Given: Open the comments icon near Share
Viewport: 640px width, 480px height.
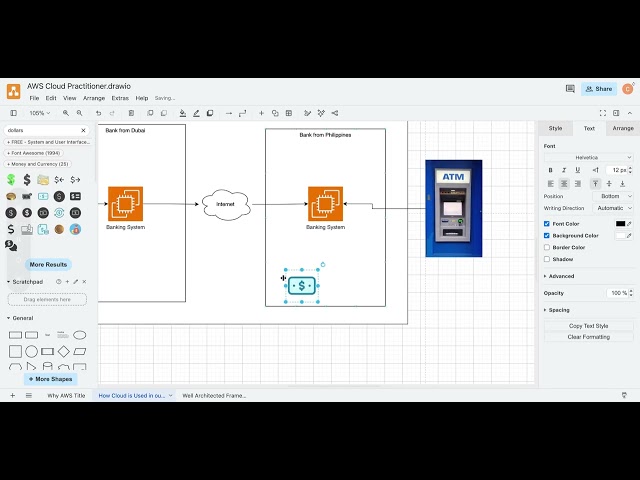Looking at the screenshot, I should point(570,89).
